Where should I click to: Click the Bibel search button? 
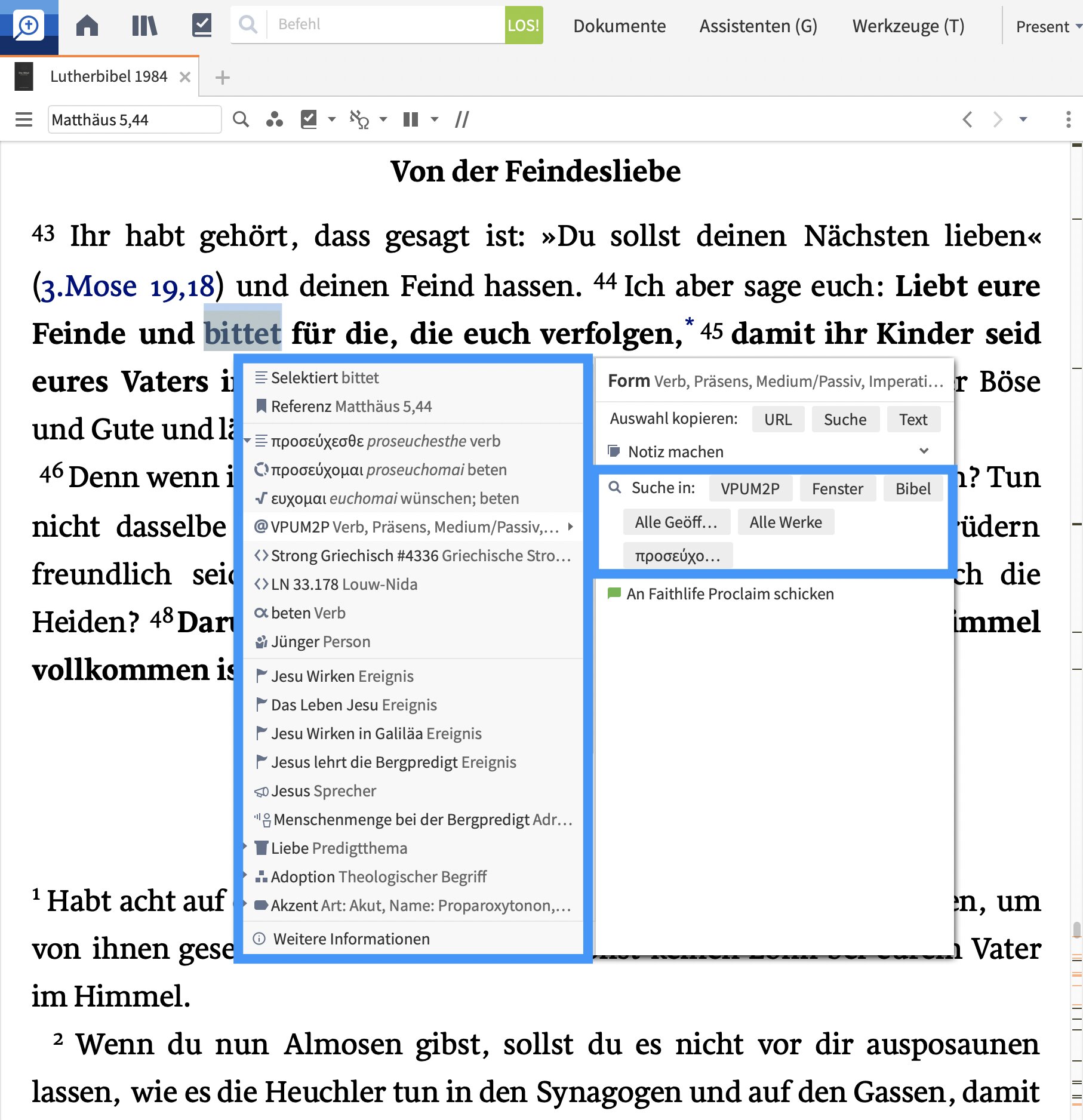(x=913, y=488)
